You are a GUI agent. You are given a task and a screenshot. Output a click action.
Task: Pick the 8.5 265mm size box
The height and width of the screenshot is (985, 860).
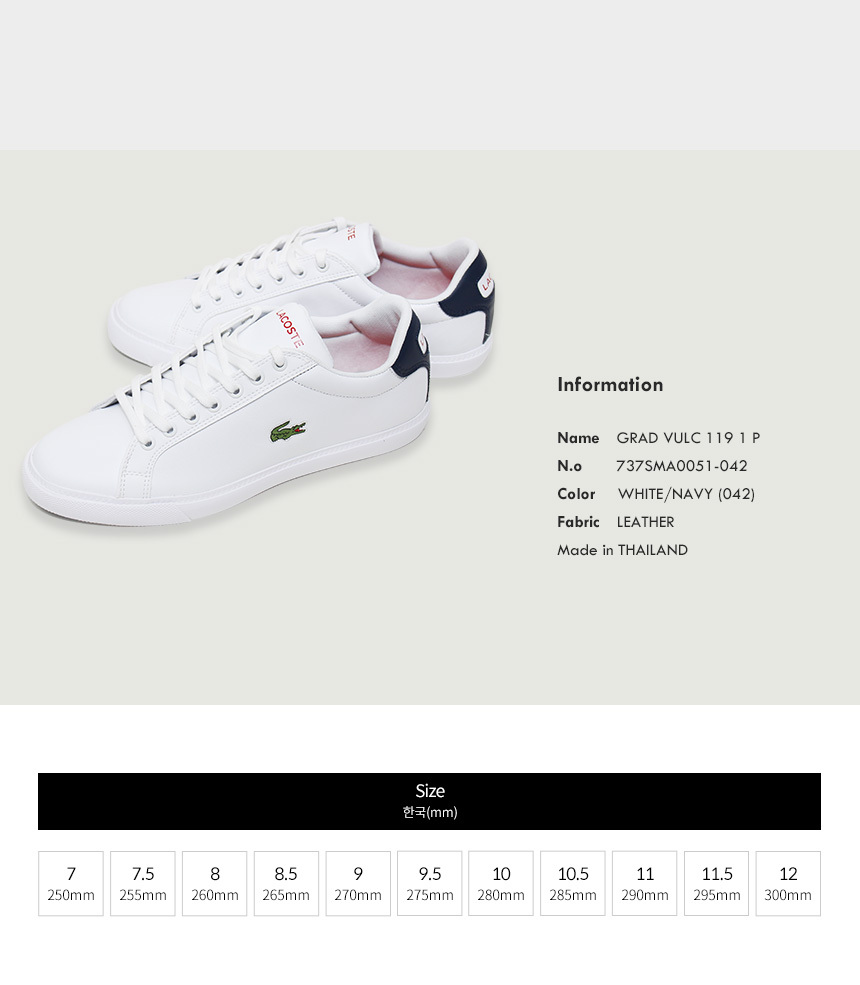pos(286,883)
